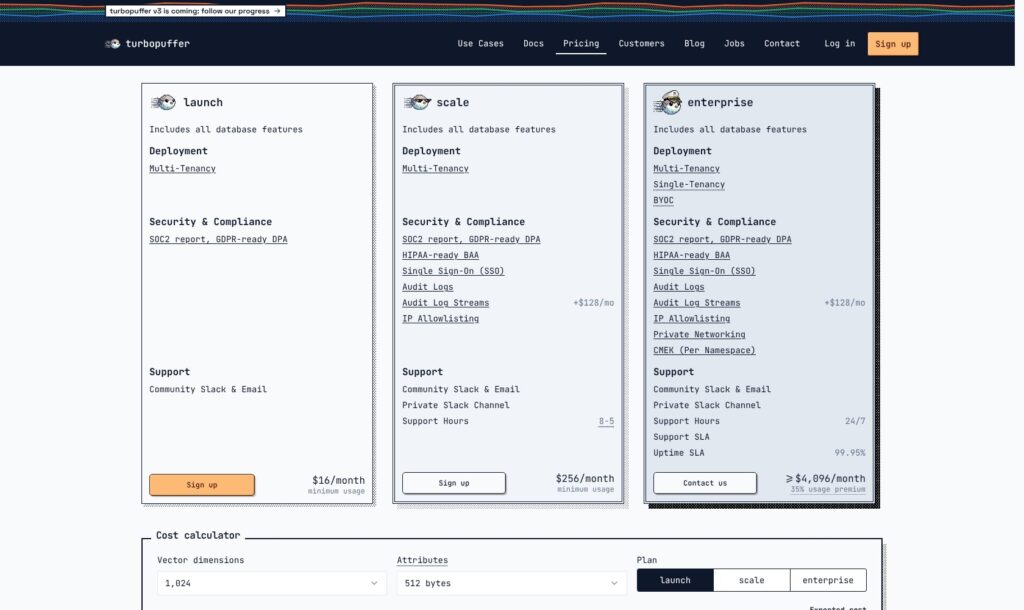Viewport: 1024px width, 610px height.
Task: Open IP Allowlisting link in scale plan
Action: (440, 319)
